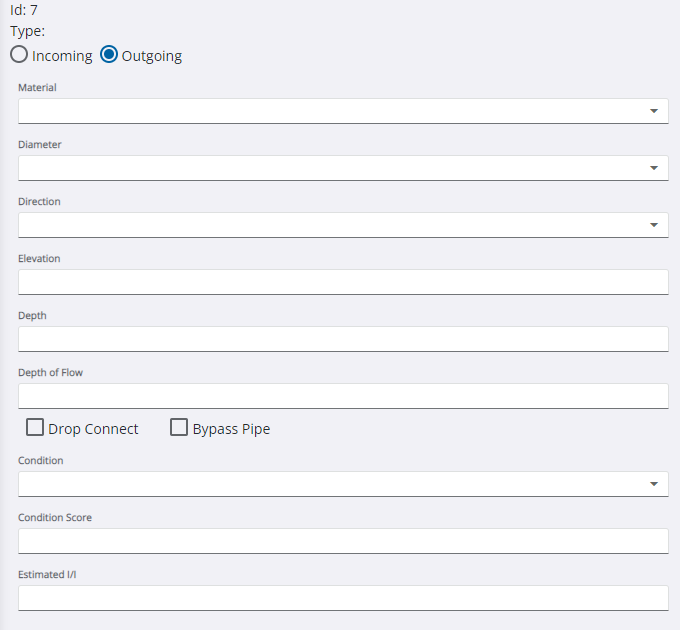Click the Diameter dropdown arrow icon

[x=654, y=168]
